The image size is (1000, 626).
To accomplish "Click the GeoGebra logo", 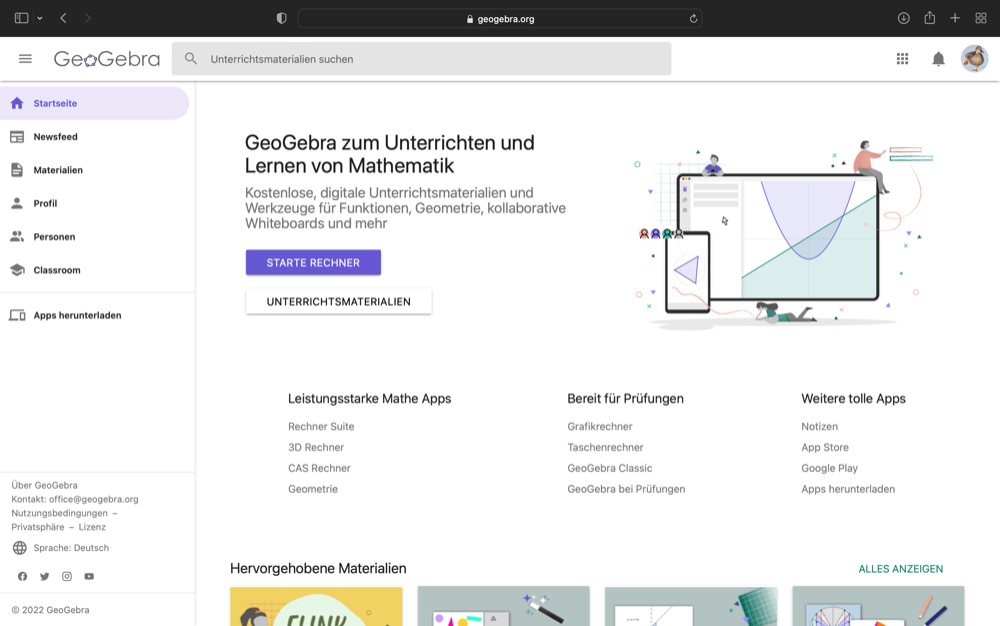I will pos(107,59).
